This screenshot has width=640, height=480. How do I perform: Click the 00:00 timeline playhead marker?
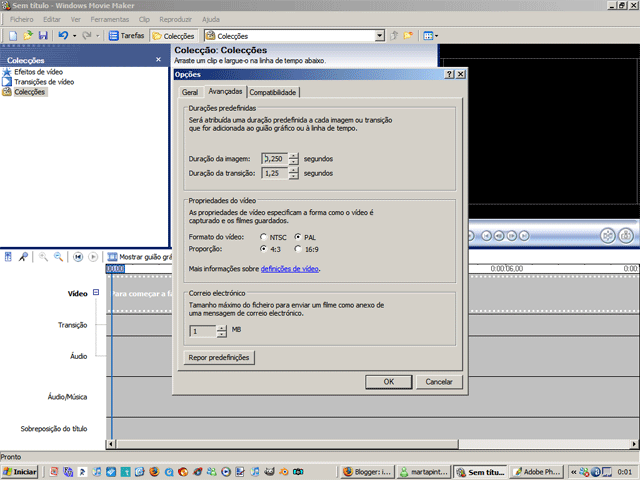[x=115, y=269]
